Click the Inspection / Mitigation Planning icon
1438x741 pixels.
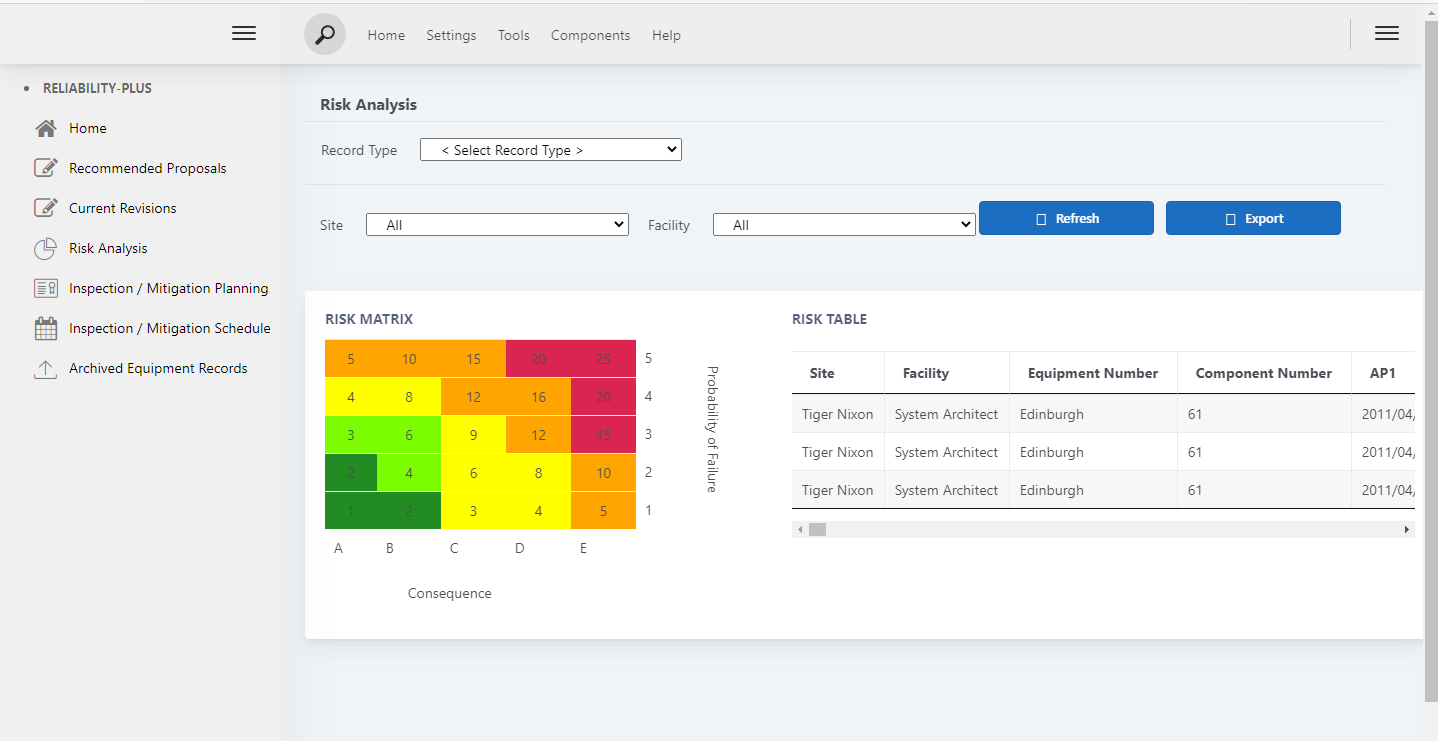pos(45,288)
